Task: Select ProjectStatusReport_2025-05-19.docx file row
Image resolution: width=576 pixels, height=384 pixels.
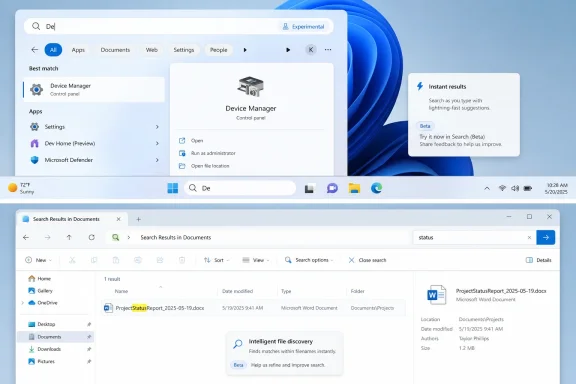Action: coord(253,308)
